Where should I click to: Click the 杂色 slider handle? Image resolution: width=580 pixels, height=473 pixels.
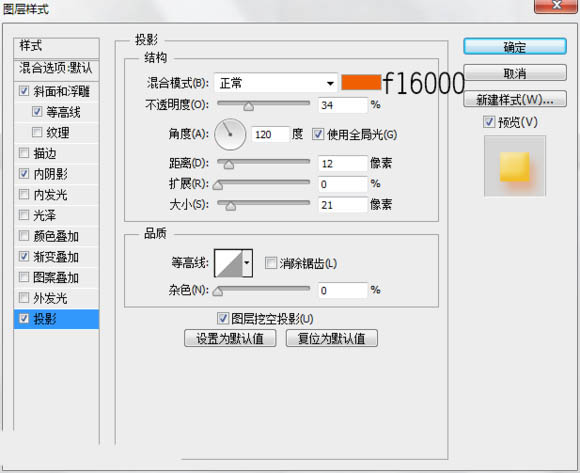(218, 291)
